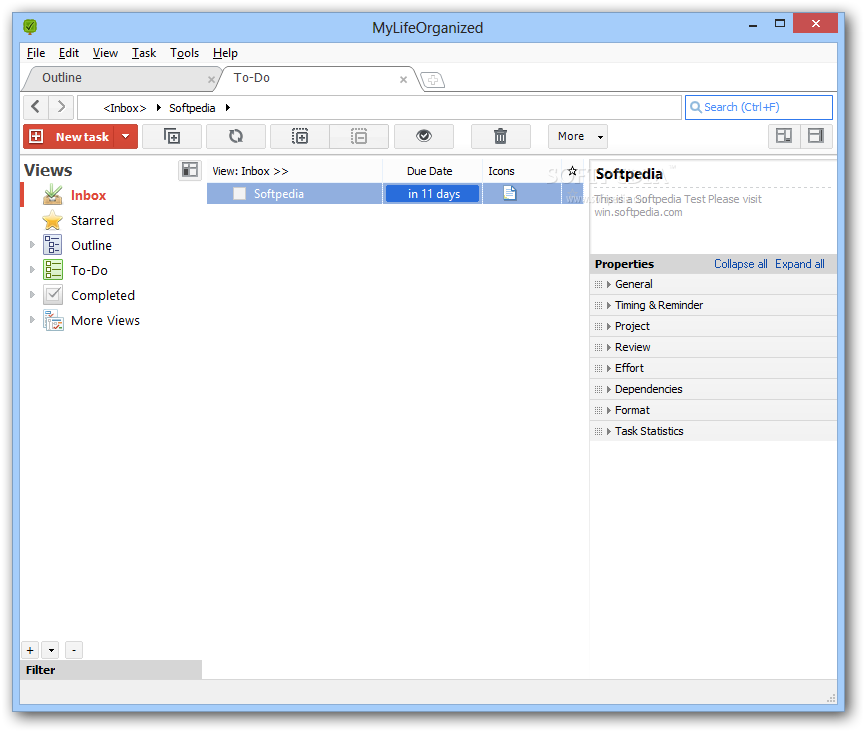The width and height of the screenshot is (865, 732).
Task: Click the forward navigation arrow
Action: coord(61,106)
